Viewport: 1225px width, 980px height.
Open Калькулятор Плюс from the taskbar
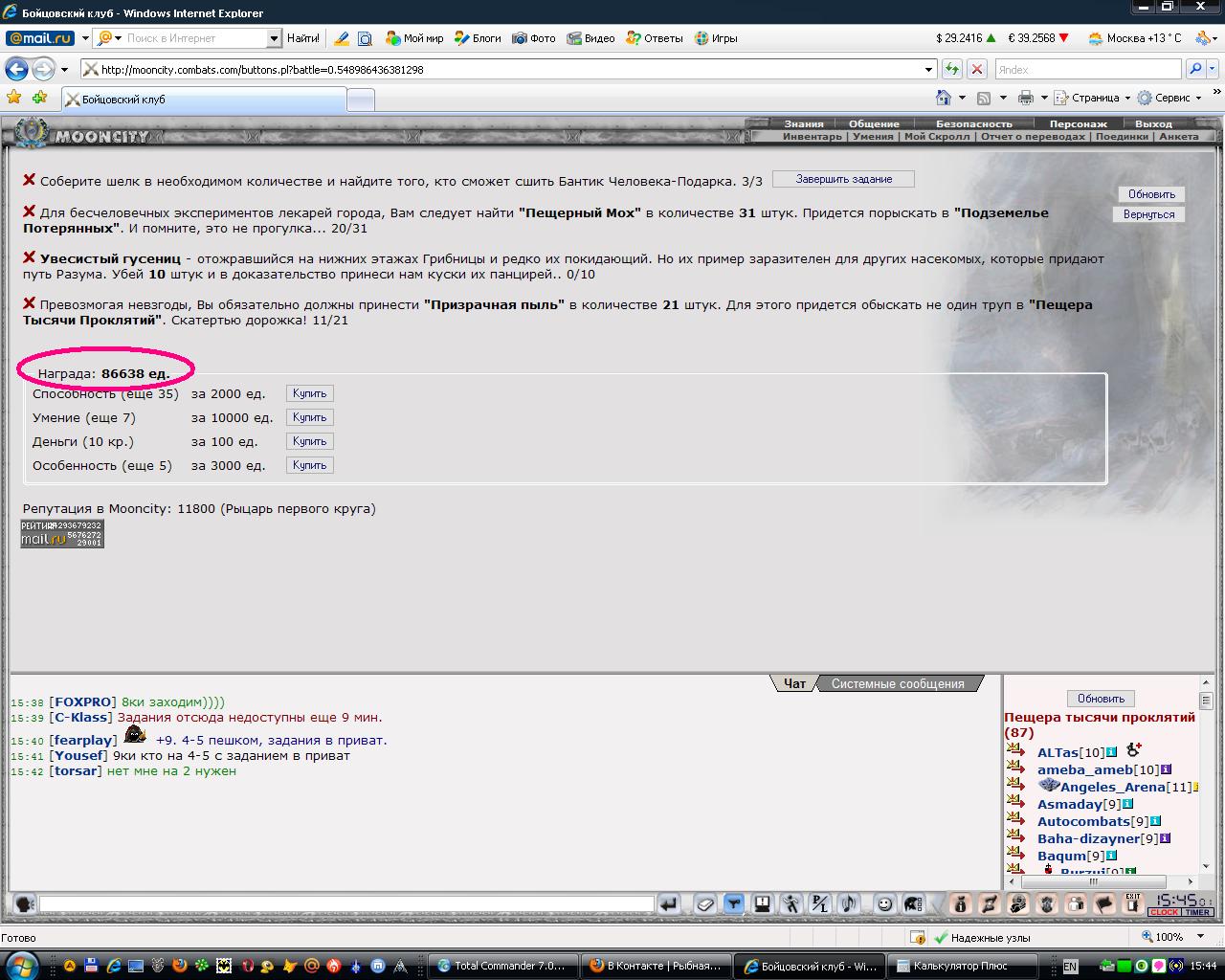pyautogui.click(x=963, y=966)
